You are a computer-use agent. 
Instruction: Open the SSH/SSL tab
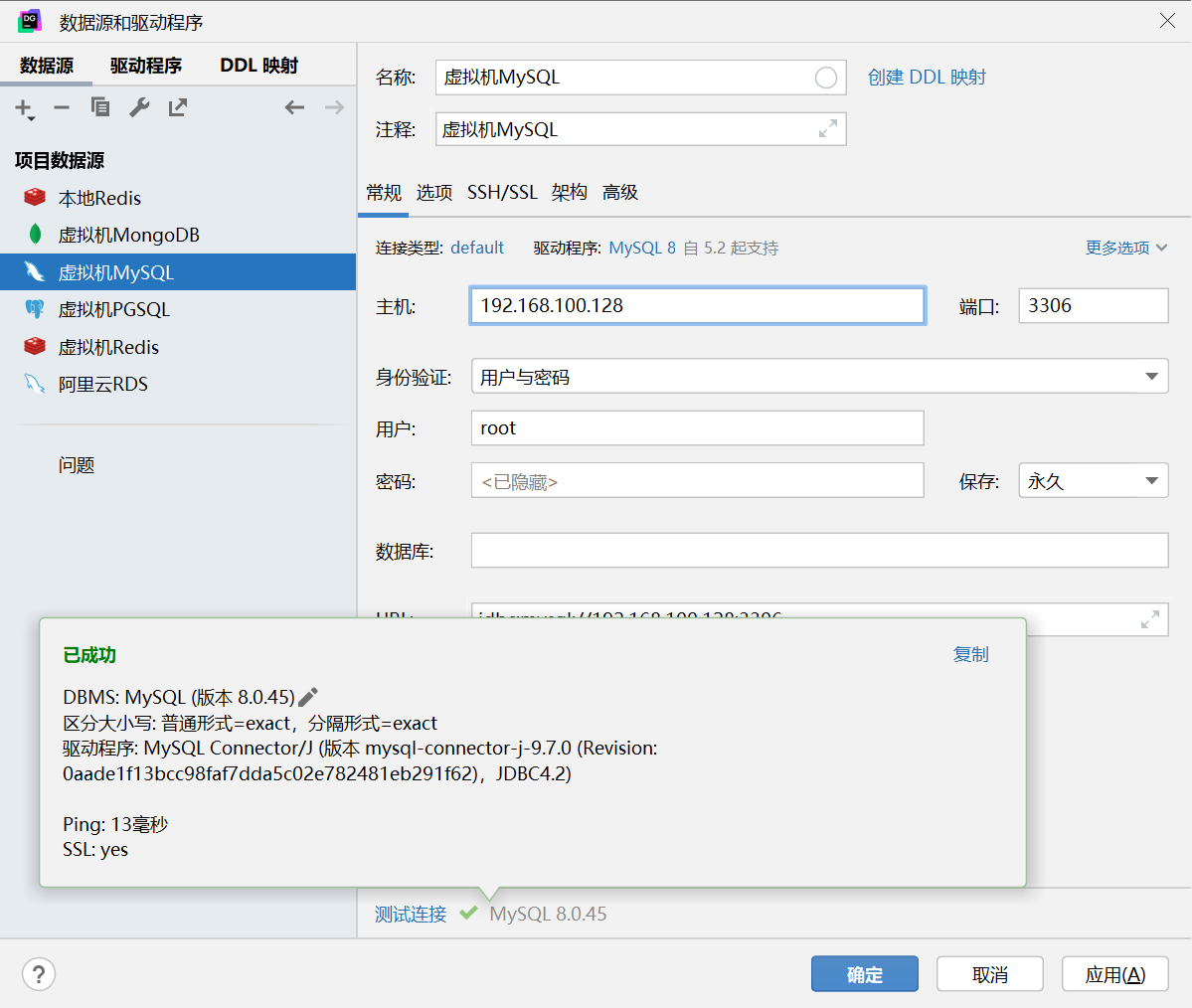(x=502, y=192)
